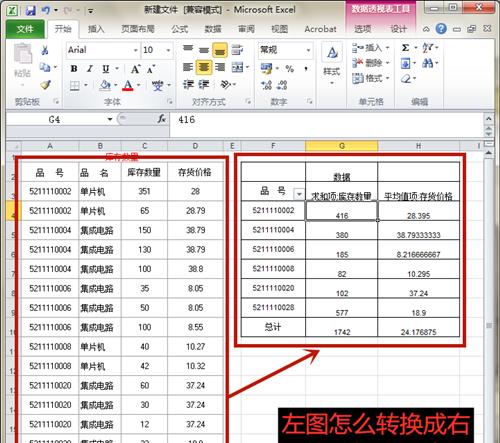The image size is (500, 443).
Task: Open the fill color dropdown arrow
Action: (x=116, y=85)
